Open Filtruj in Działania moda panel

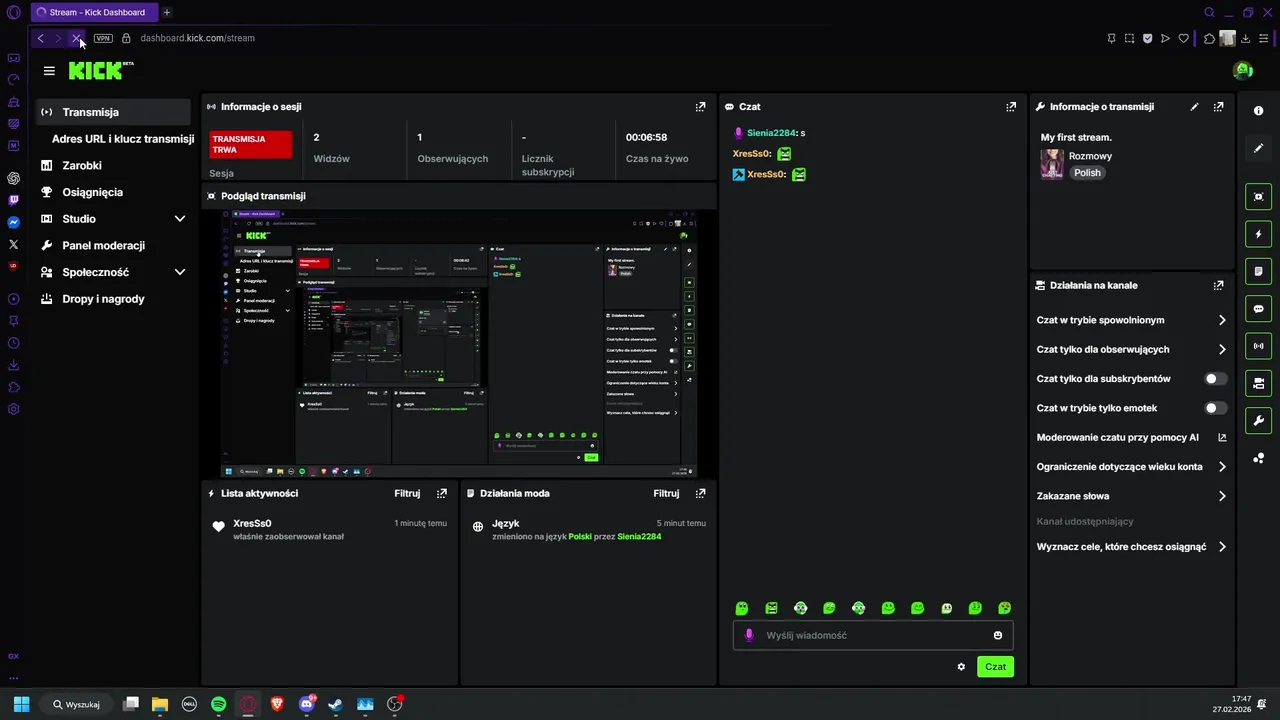(666, 493)
